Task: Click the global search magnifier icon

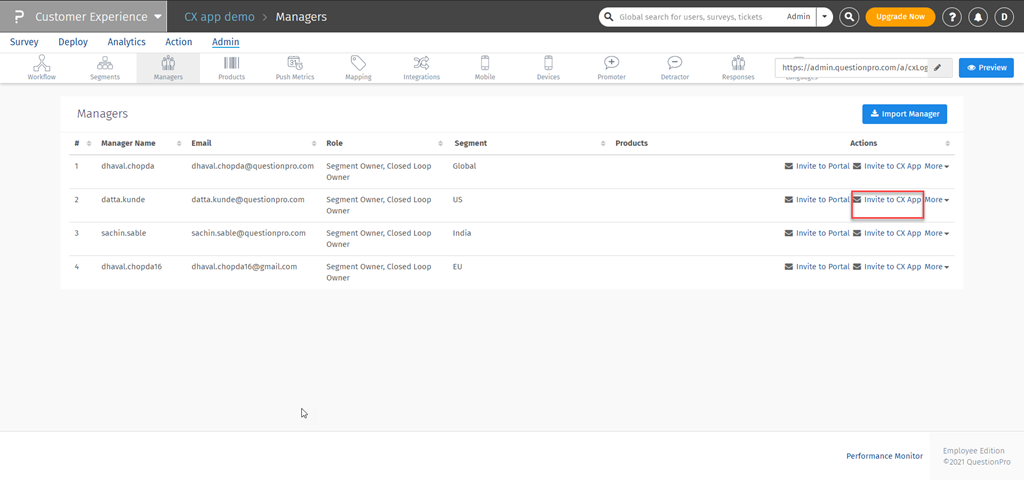Action: 849,17
